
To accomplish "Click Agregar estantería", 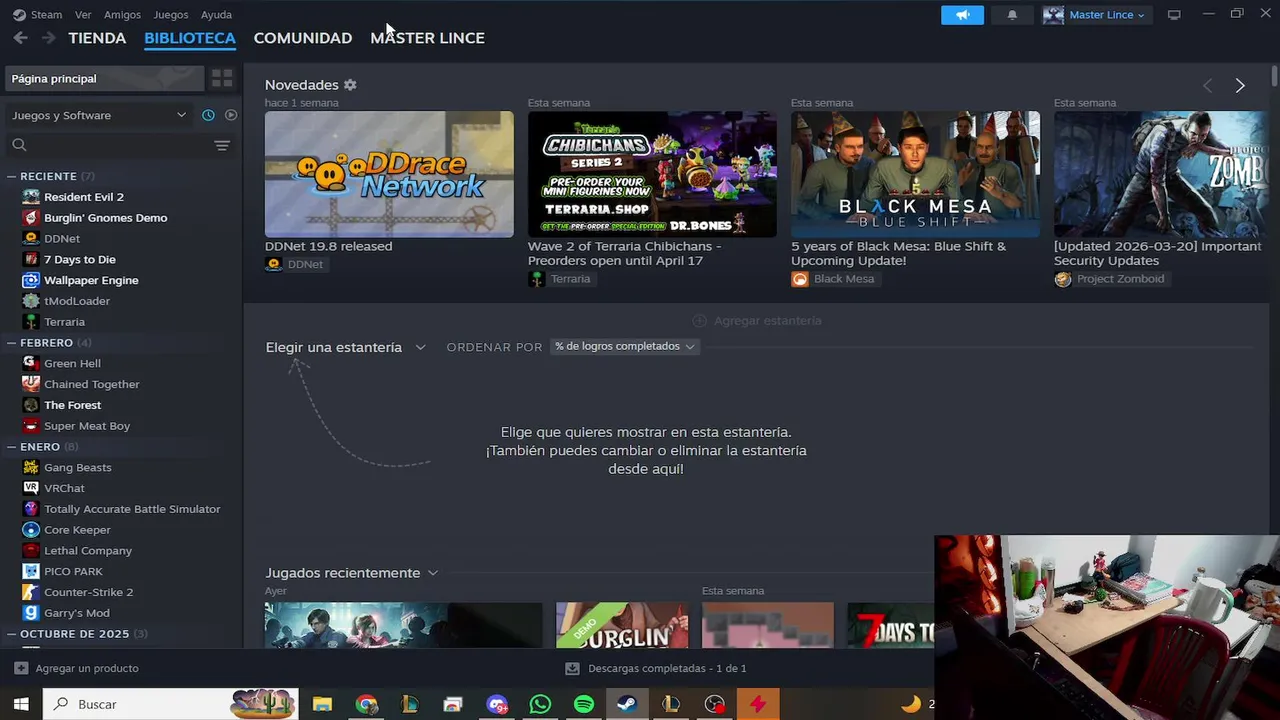I will 757,321.
